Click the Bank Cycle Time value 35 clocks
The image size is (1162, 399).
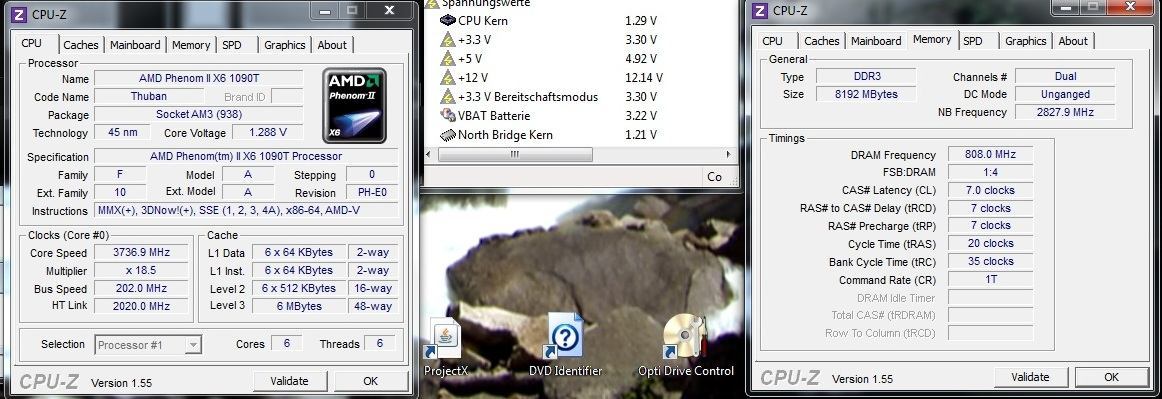[x=990, y=261]
